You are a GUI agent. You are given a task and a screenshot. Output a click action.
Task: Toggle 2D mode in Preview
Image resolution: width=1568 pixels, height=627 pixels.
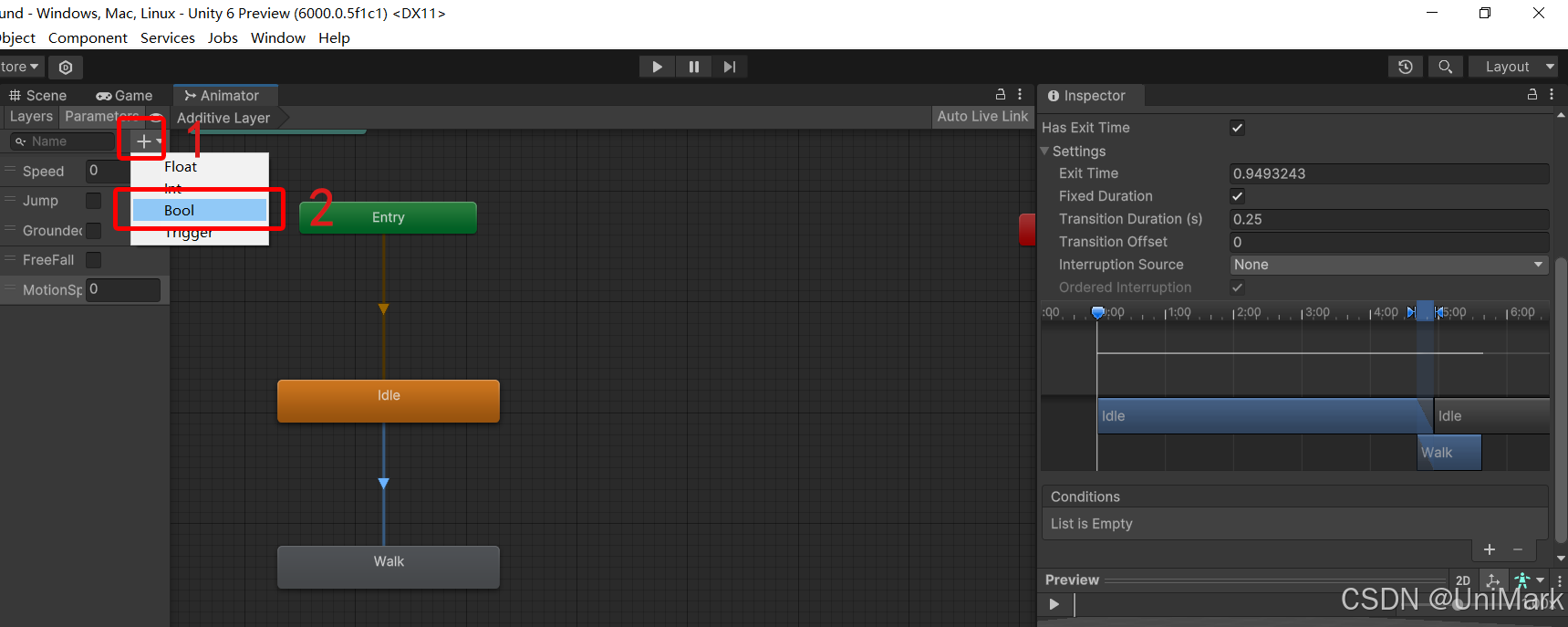pos(1463,580)
